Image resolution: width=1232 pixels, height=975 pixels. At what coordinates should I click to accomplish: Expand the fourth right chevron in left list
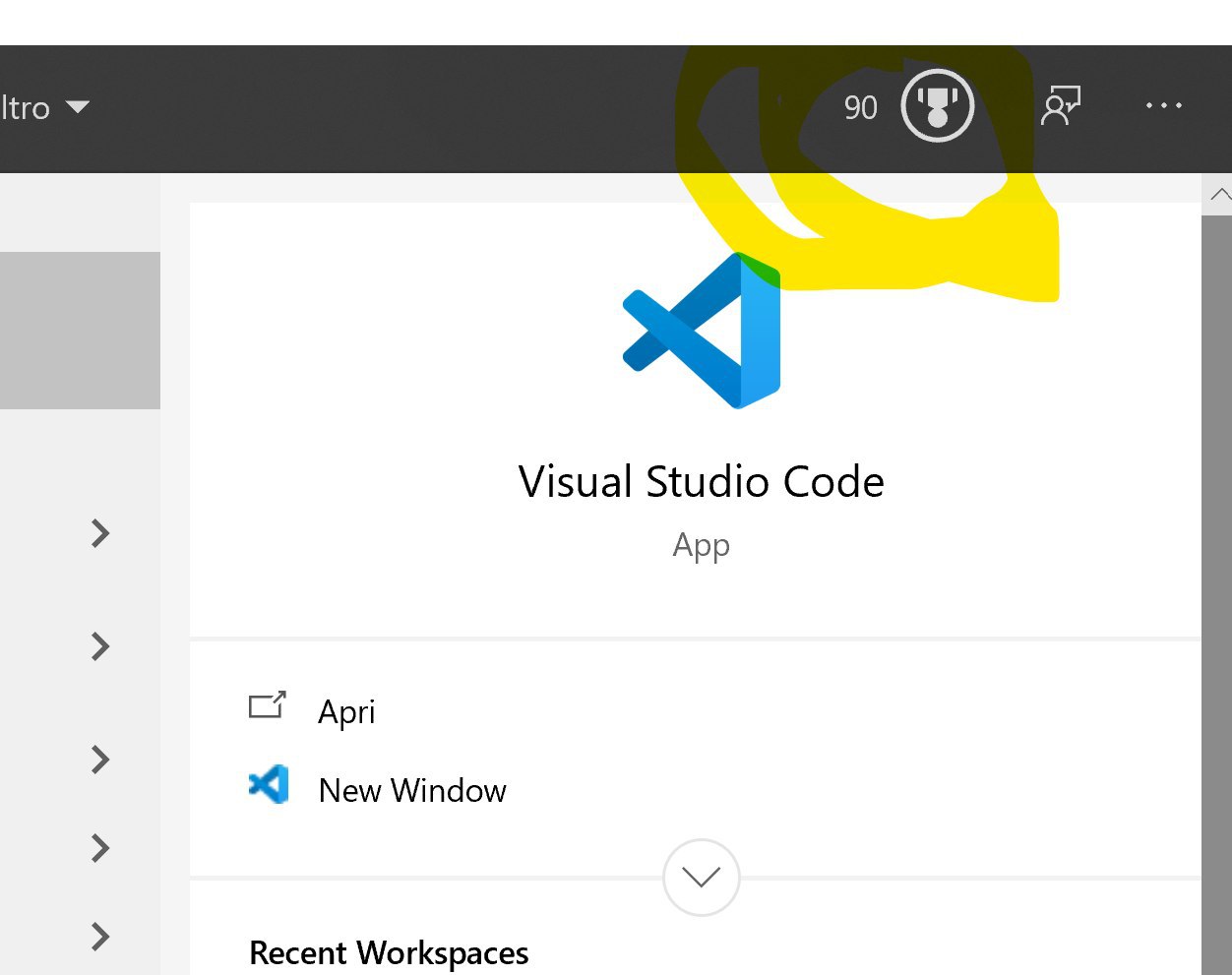tap(99, 848)
